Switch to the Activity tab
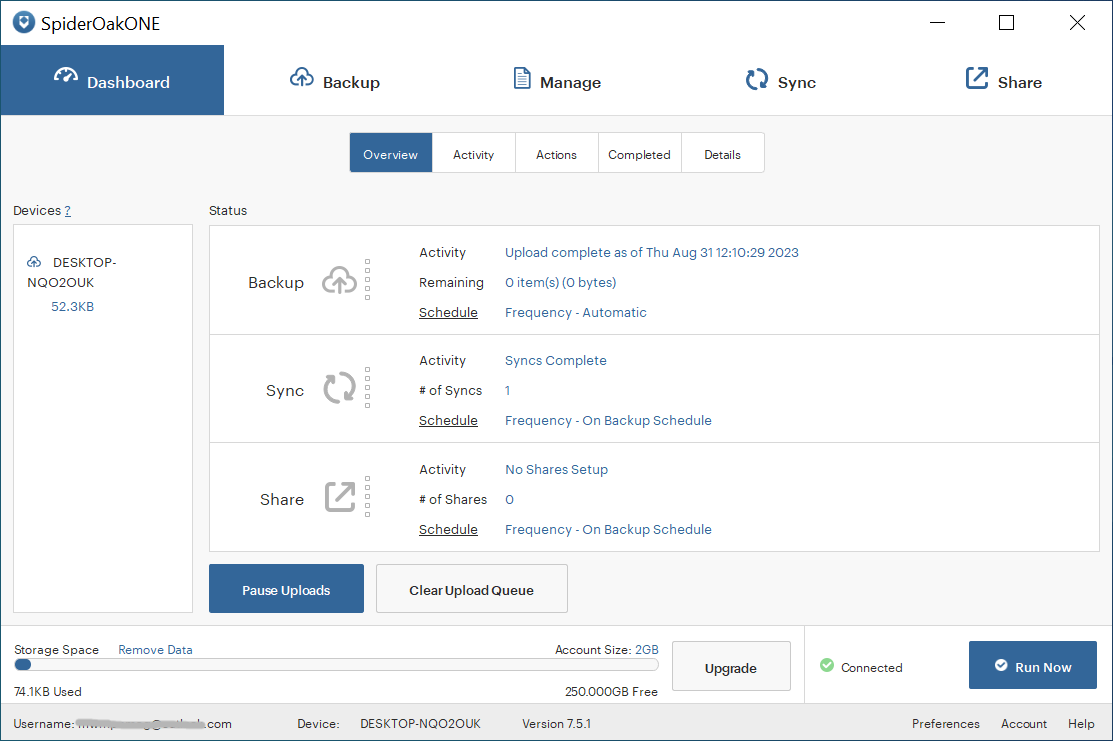1113x741 pixels. click(473, 153)
